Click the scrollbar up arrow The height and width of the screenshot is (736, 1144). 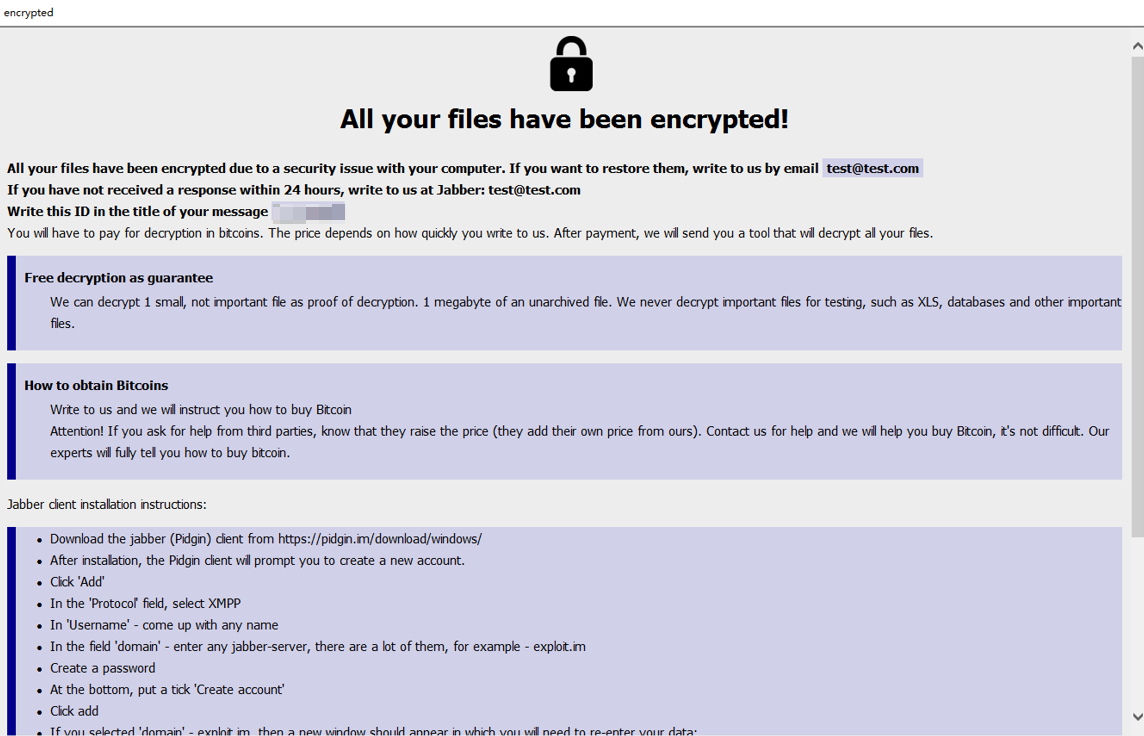click(1137, 46)
